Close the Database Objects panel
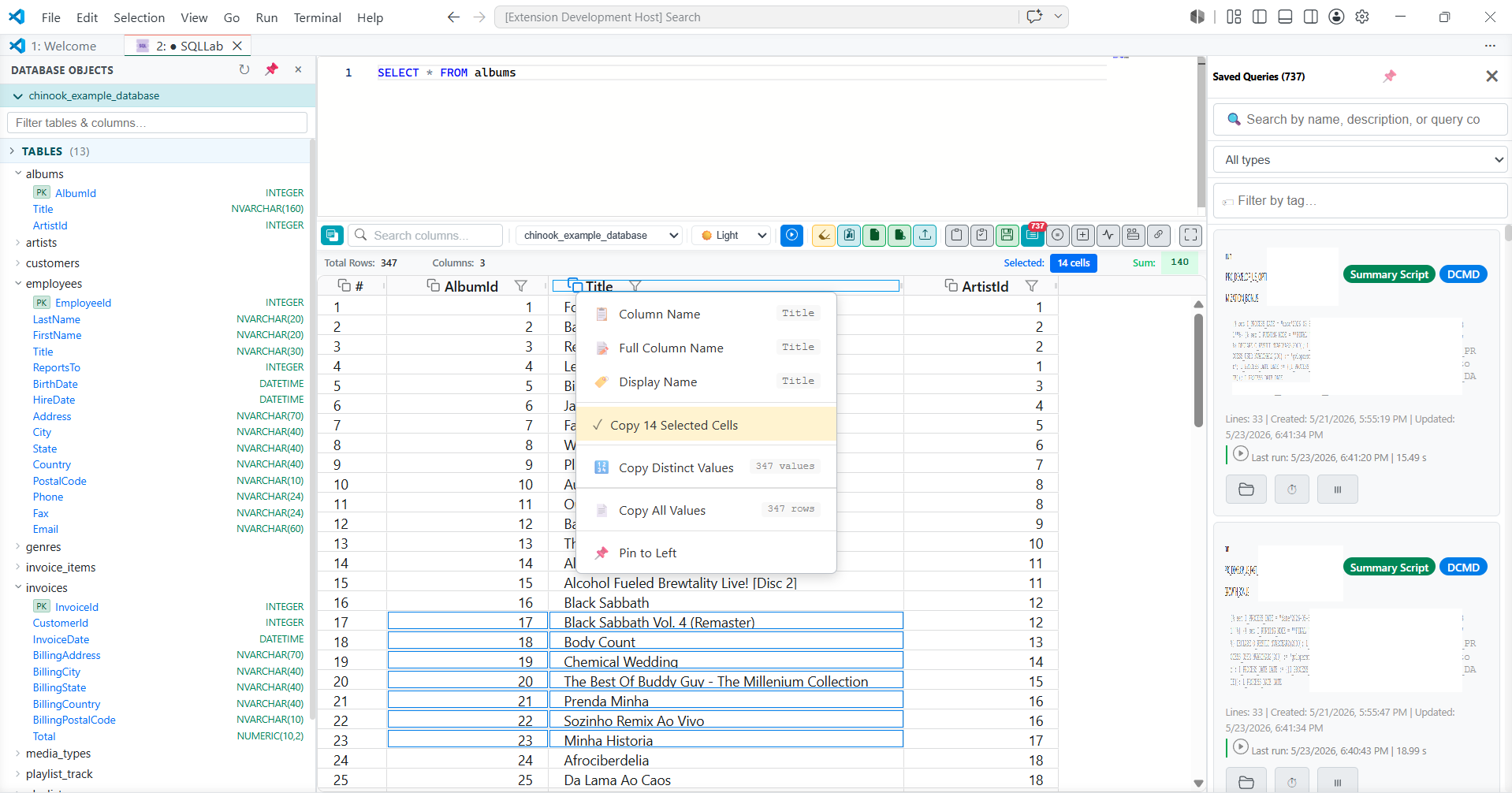Viewport: 1512px width, 793px height. [x=298, y=69]
